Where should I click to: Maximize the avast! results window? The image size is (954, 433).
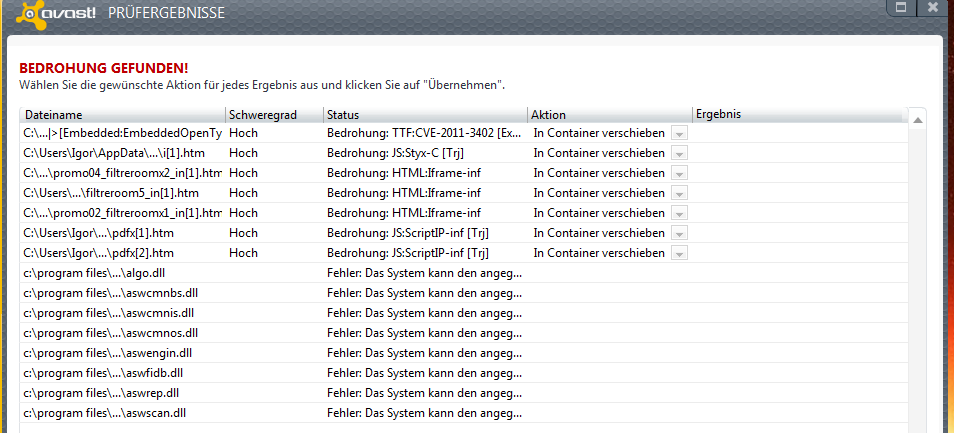pyautogui.click(x=901, y=7)
